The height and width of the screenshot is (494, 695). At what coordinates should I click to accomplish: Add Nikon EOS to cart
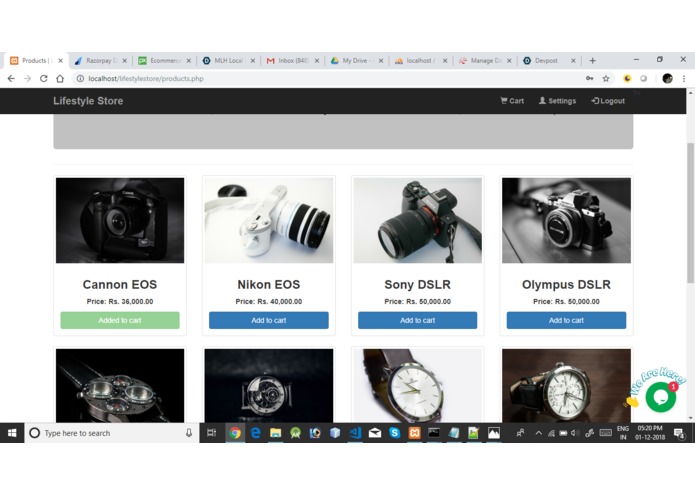tap(269, 320)
